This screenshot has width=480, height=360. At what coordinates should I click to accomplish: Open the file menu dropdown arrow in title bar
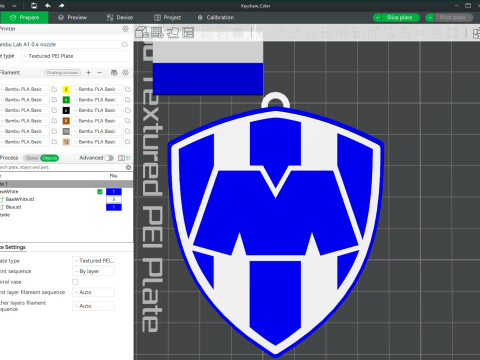tap(14, 6)
